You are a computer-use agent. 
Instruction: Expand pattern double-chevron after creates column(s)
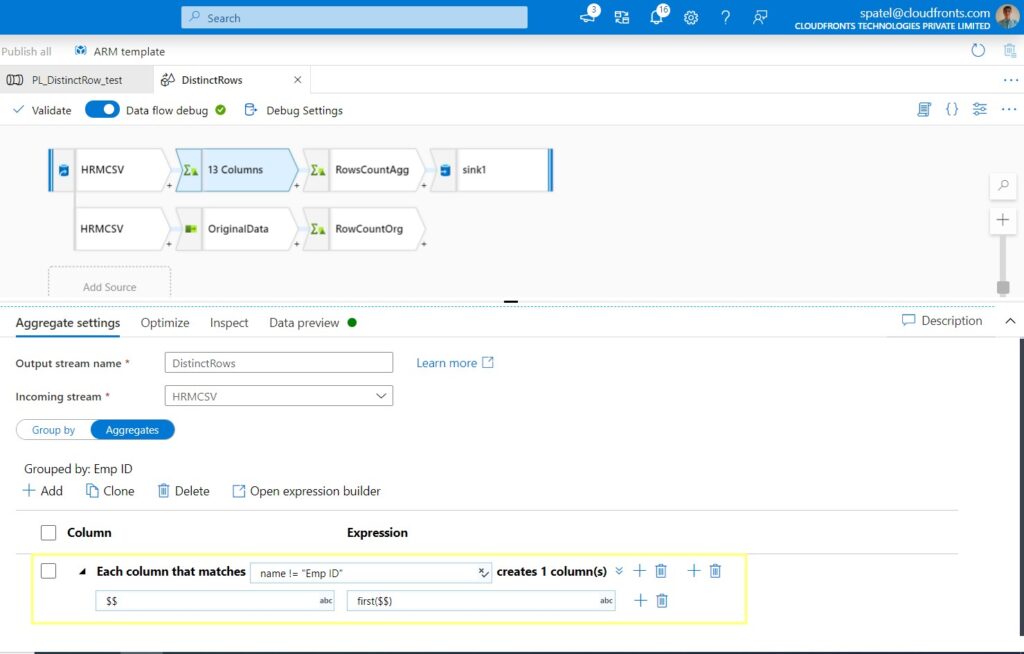619,571
